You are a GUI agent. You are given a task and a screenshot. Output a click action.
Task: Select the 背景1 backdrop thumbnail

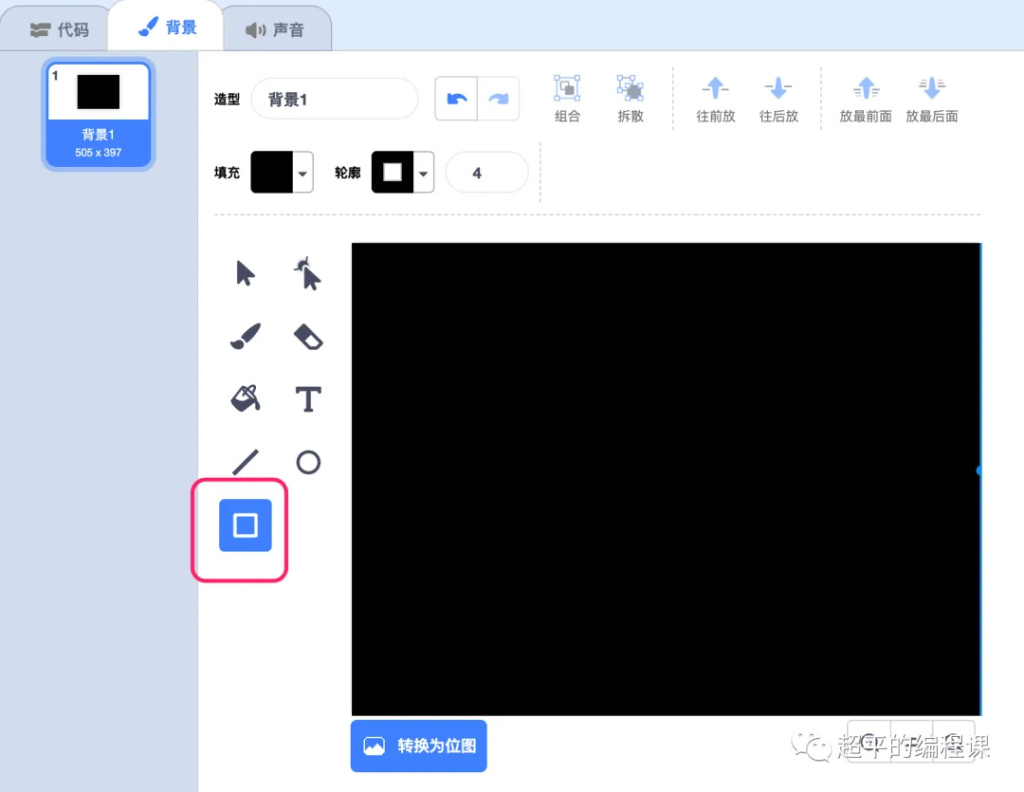coord(98,114)
